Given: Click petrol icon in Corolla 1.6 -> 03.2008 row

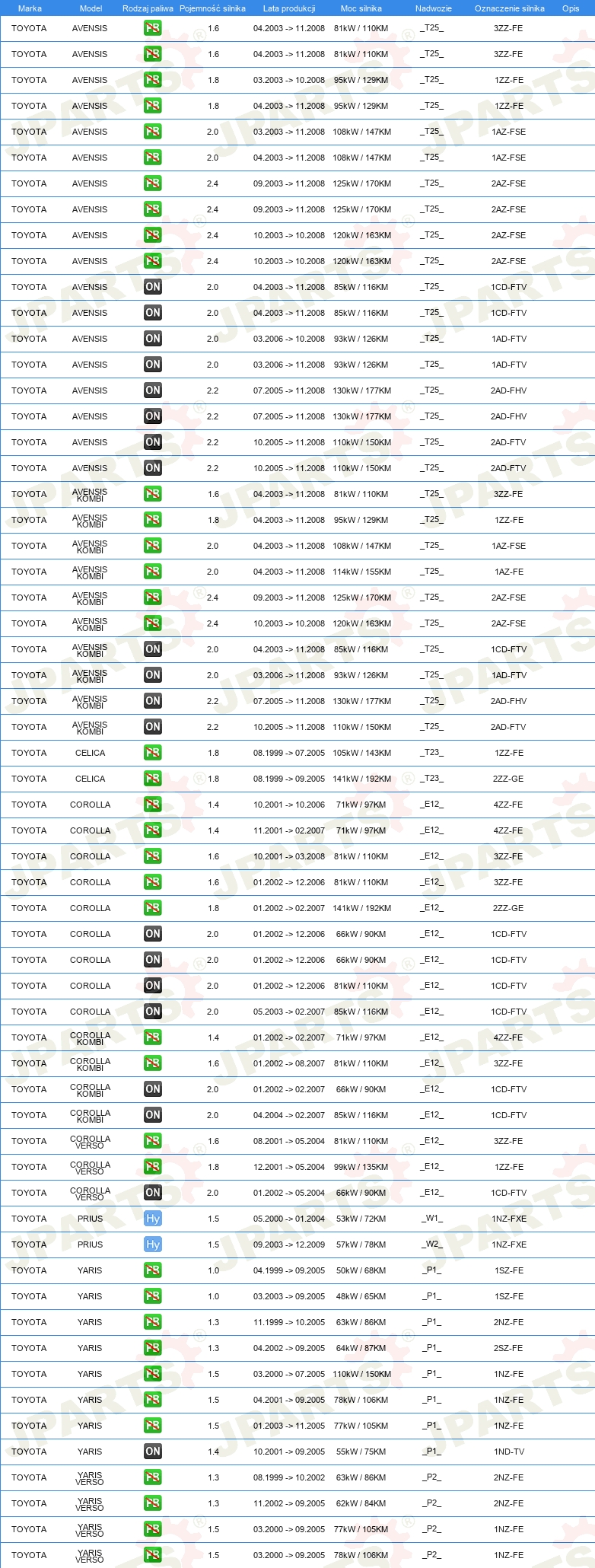Looking at the screenshot, I should (x=152, y=856).
